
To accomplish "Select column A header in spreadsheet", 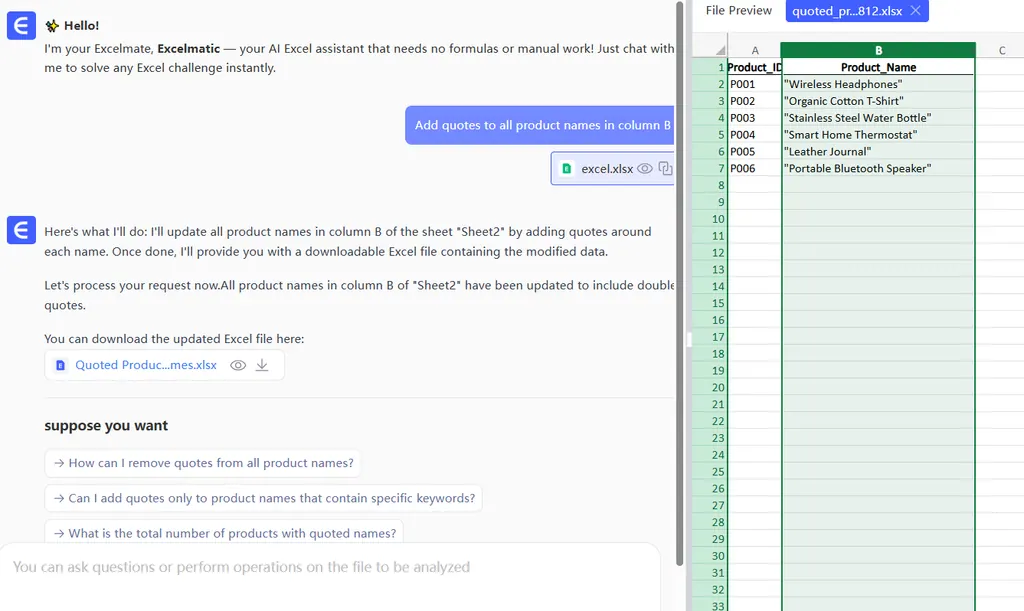I will pos(754,50).
